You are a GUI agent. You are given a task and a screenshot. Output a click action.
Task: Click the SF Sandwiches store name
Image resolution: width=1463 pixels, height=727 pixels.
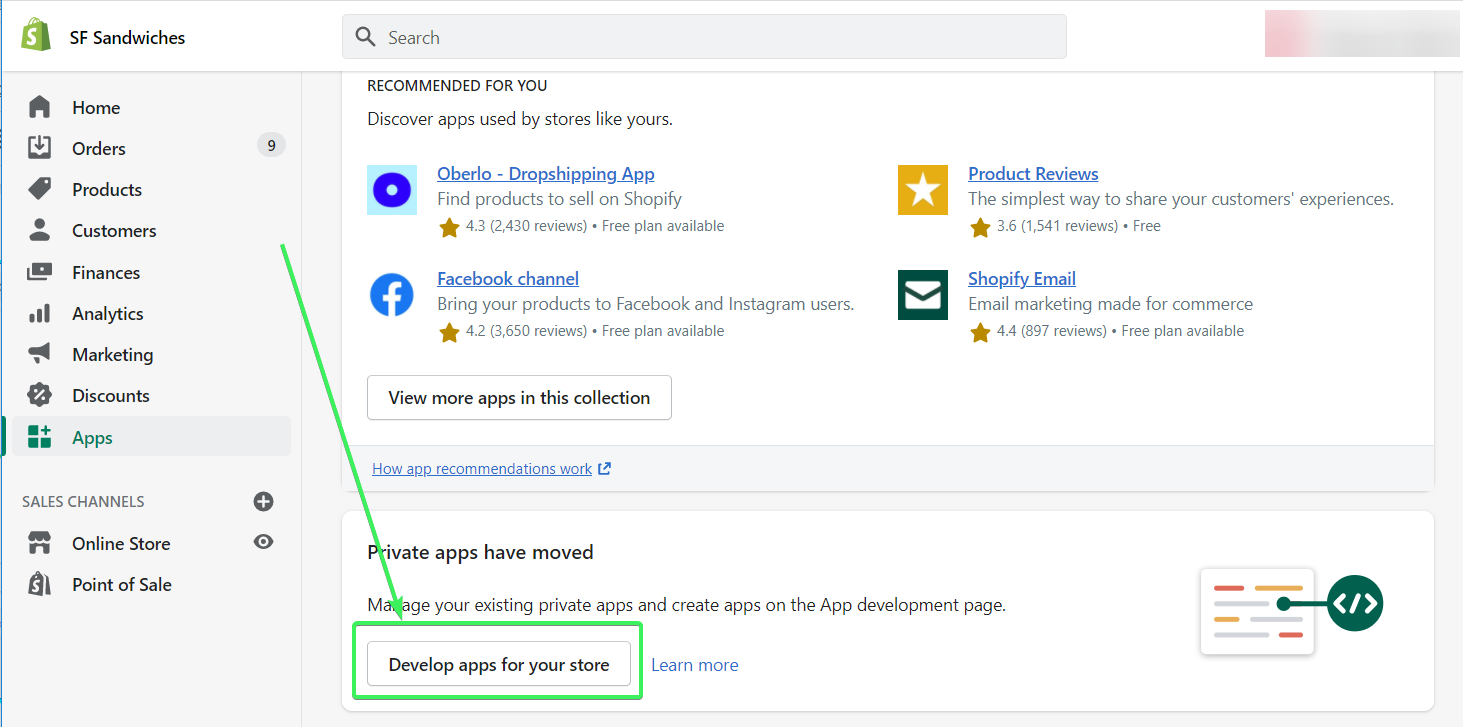(127, 38)
